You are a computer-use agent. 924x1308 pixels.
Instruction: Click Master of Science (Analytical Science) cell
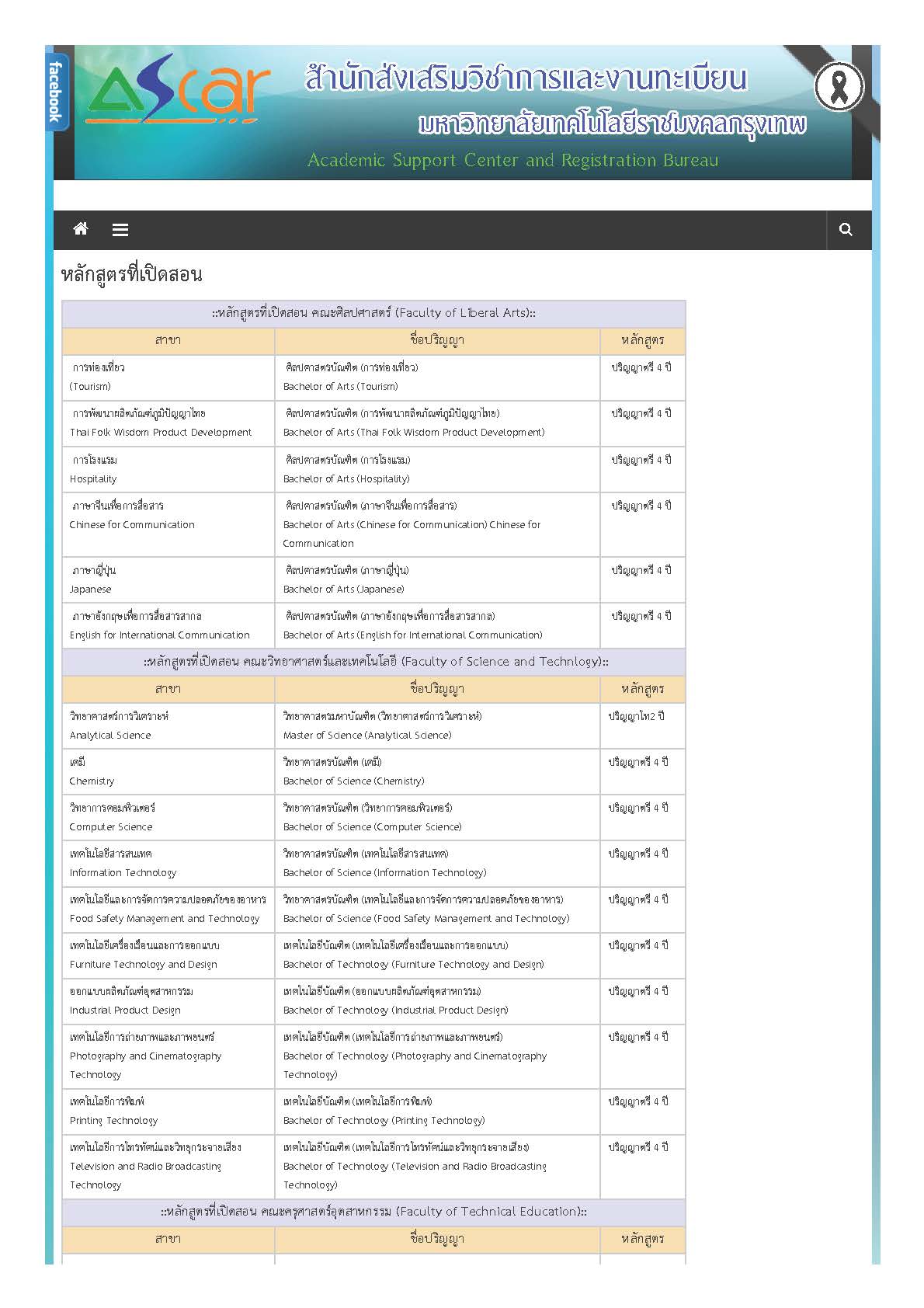pyautogui.click(x=437, y=726)
